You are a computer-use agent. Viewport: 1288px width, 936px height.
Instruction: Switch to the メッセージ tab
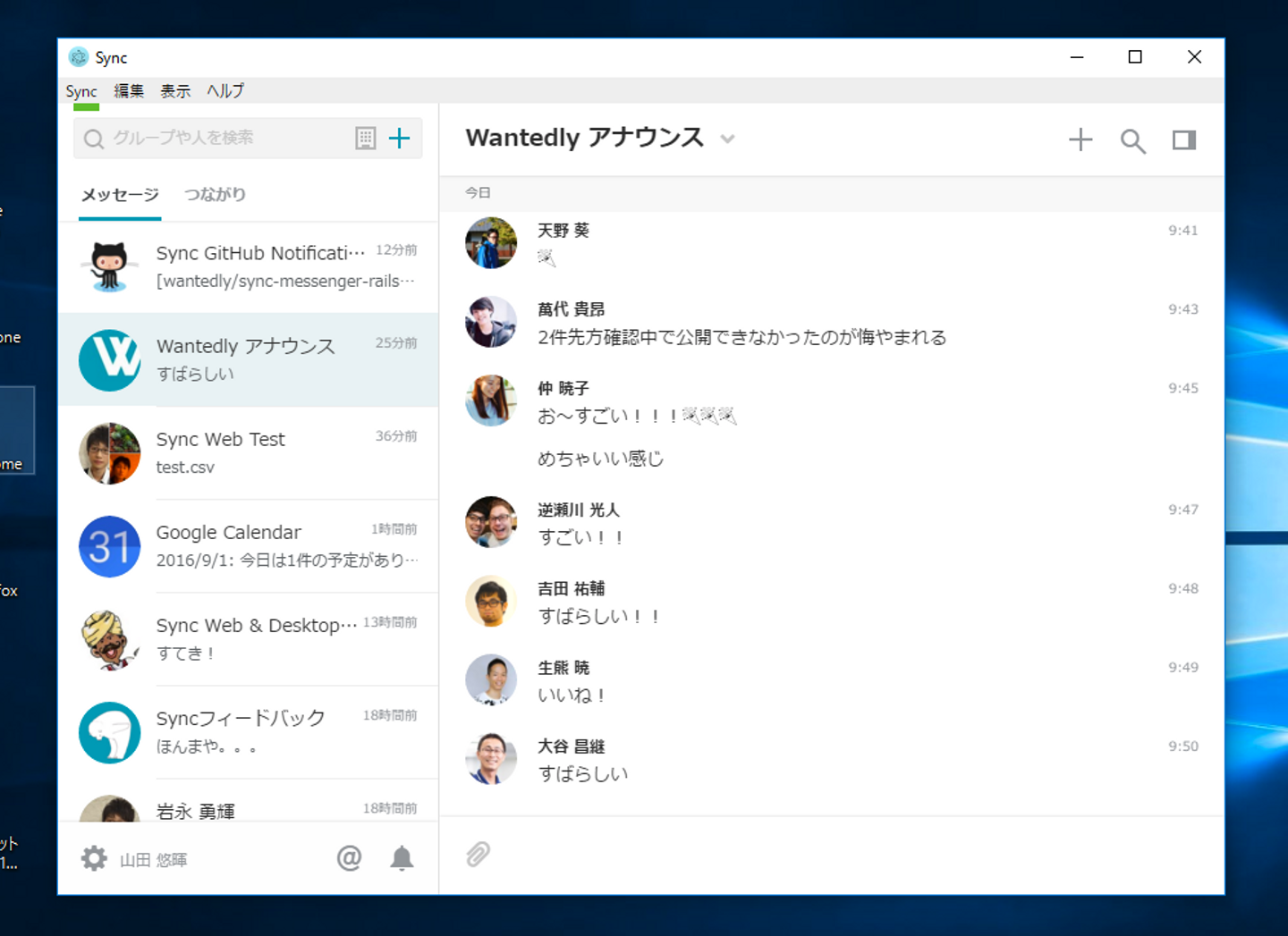(120, 195)
